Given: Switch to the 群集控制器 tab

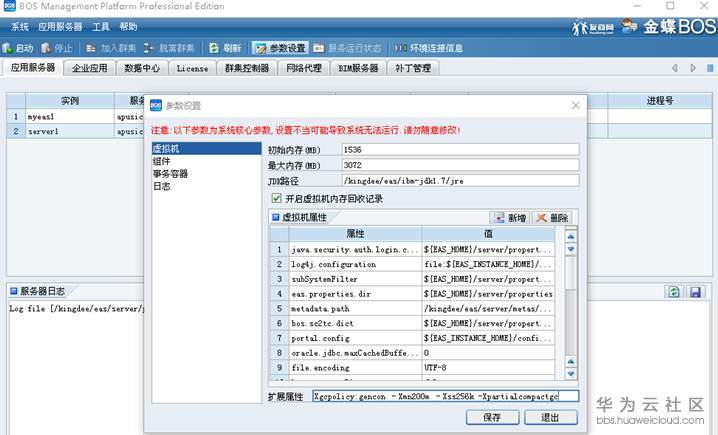Looking at the screenshot, I should 246,68.
